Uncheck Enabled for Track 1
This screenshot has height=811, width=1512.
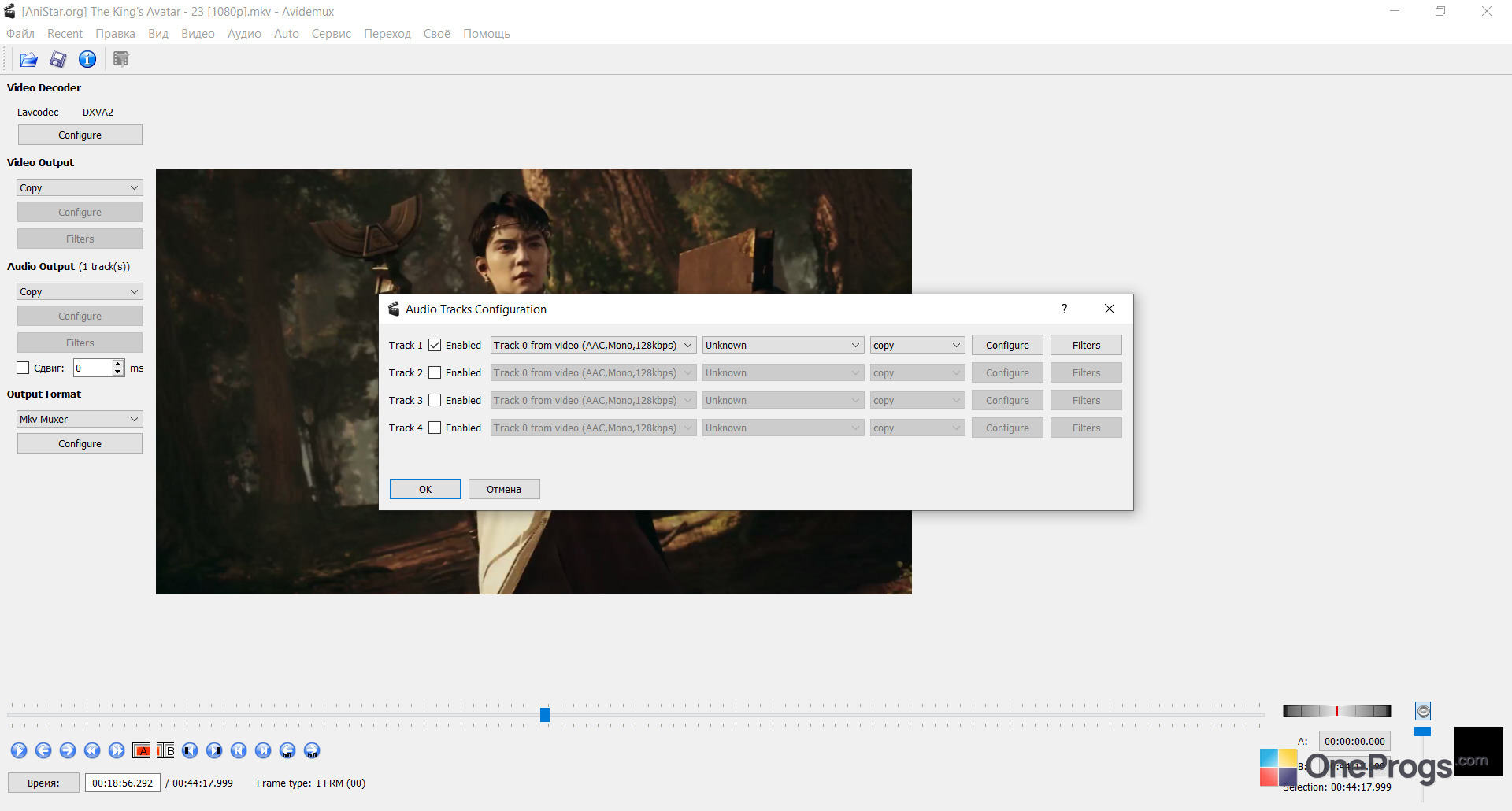tap(435, 345)
